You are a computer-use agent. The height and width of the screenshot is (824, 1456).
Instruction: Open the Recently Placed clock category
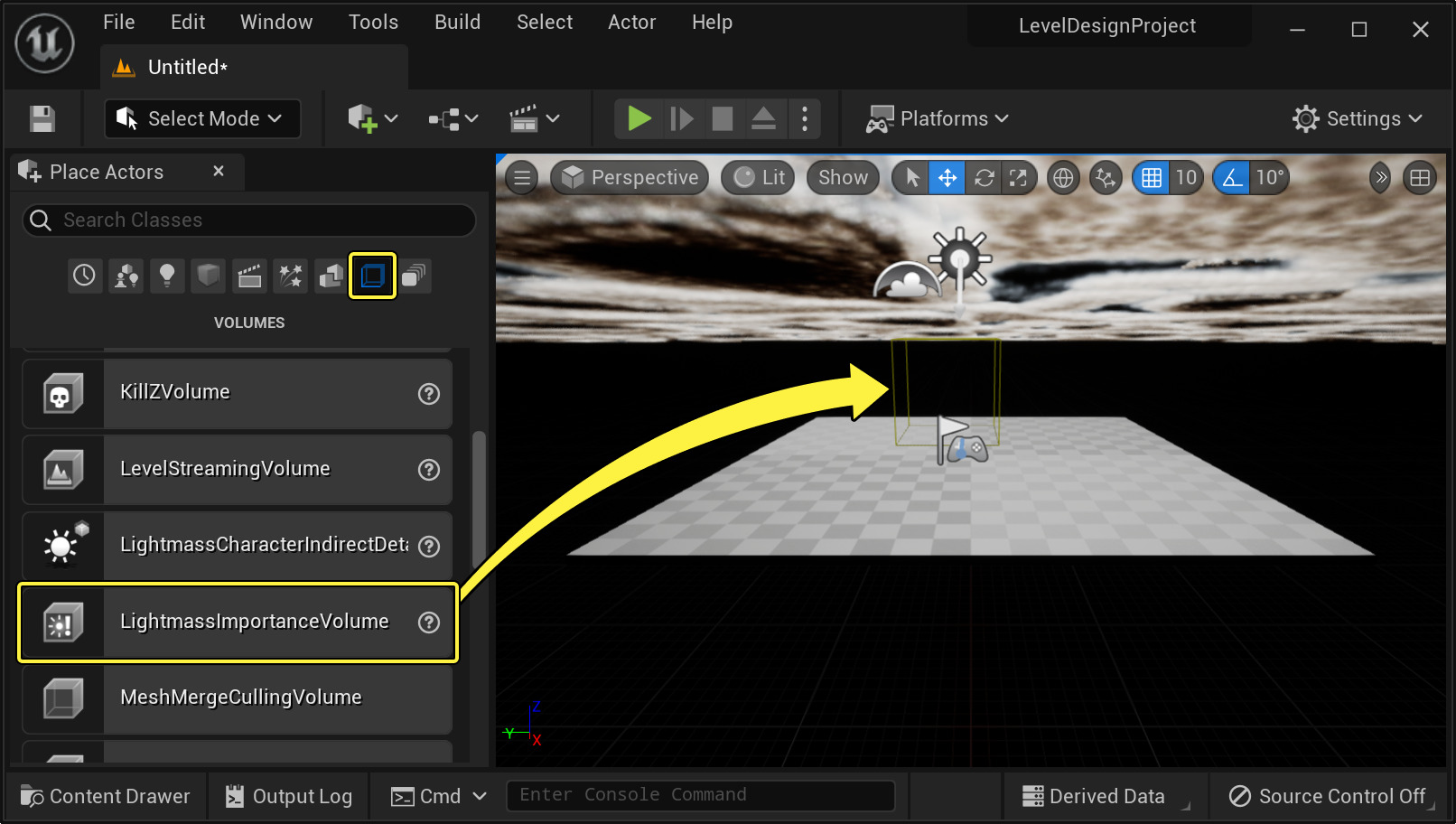[x=84, y=276]
